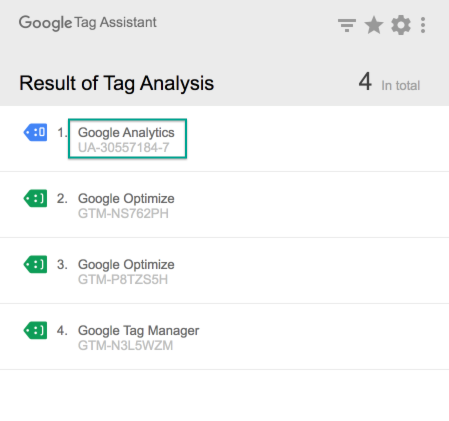449x421 pixels.
Task: Click the 4 In total counter
Action: tap(389, 82)
